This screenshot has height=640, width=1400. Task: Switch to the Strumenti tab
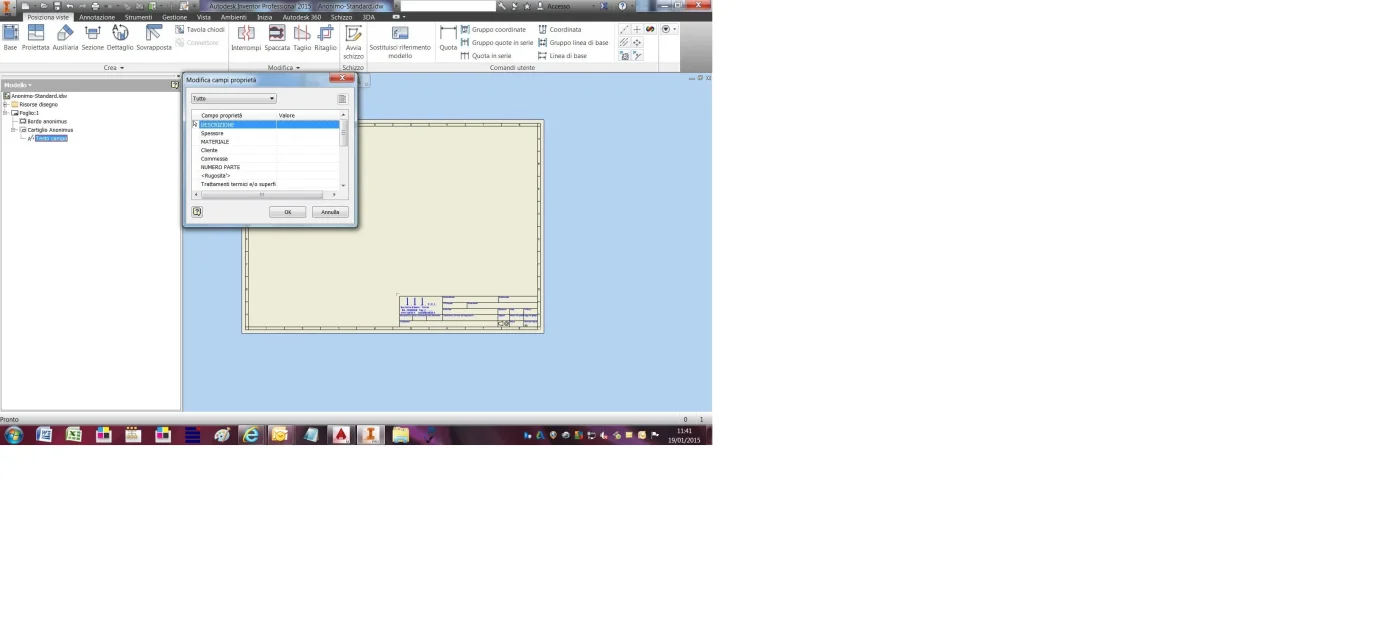(138, 17)
